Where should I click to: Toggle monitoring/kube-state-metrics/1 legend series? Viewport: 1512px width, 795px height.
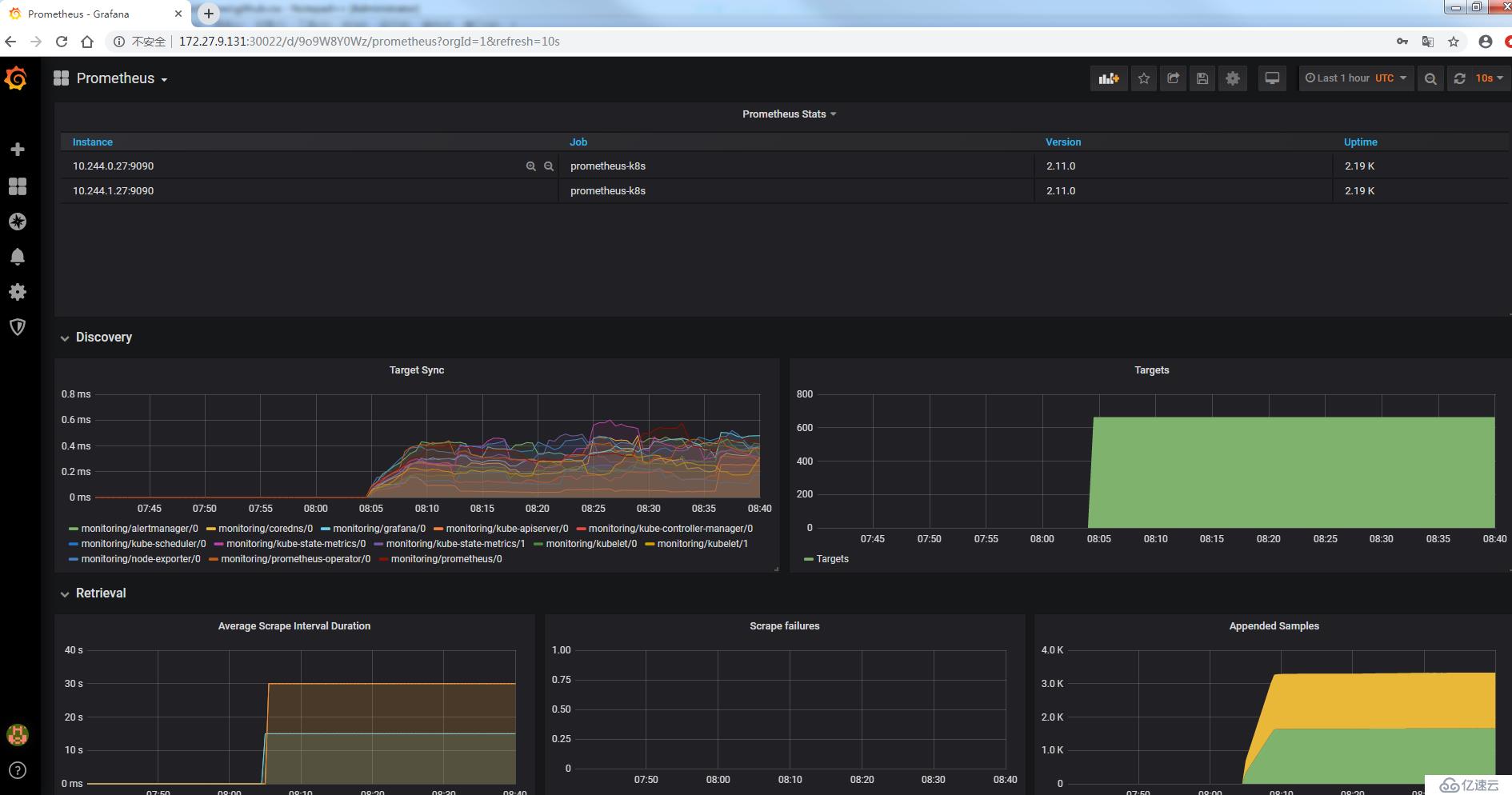pos(455,544)
